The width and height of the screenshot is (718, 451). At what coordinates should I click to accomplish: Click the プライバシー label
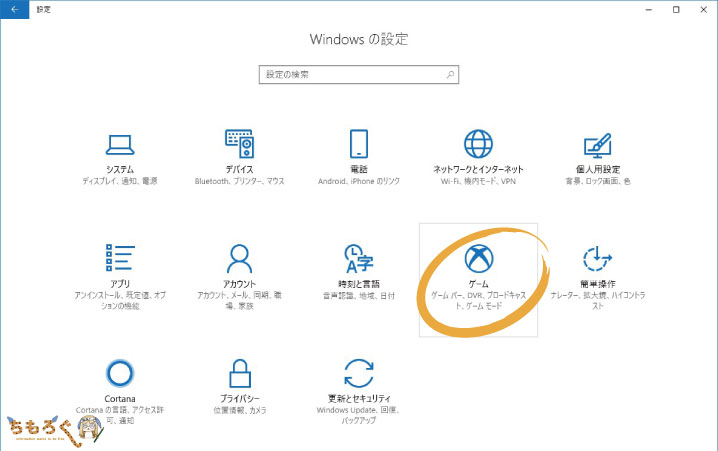coord(239,399)
